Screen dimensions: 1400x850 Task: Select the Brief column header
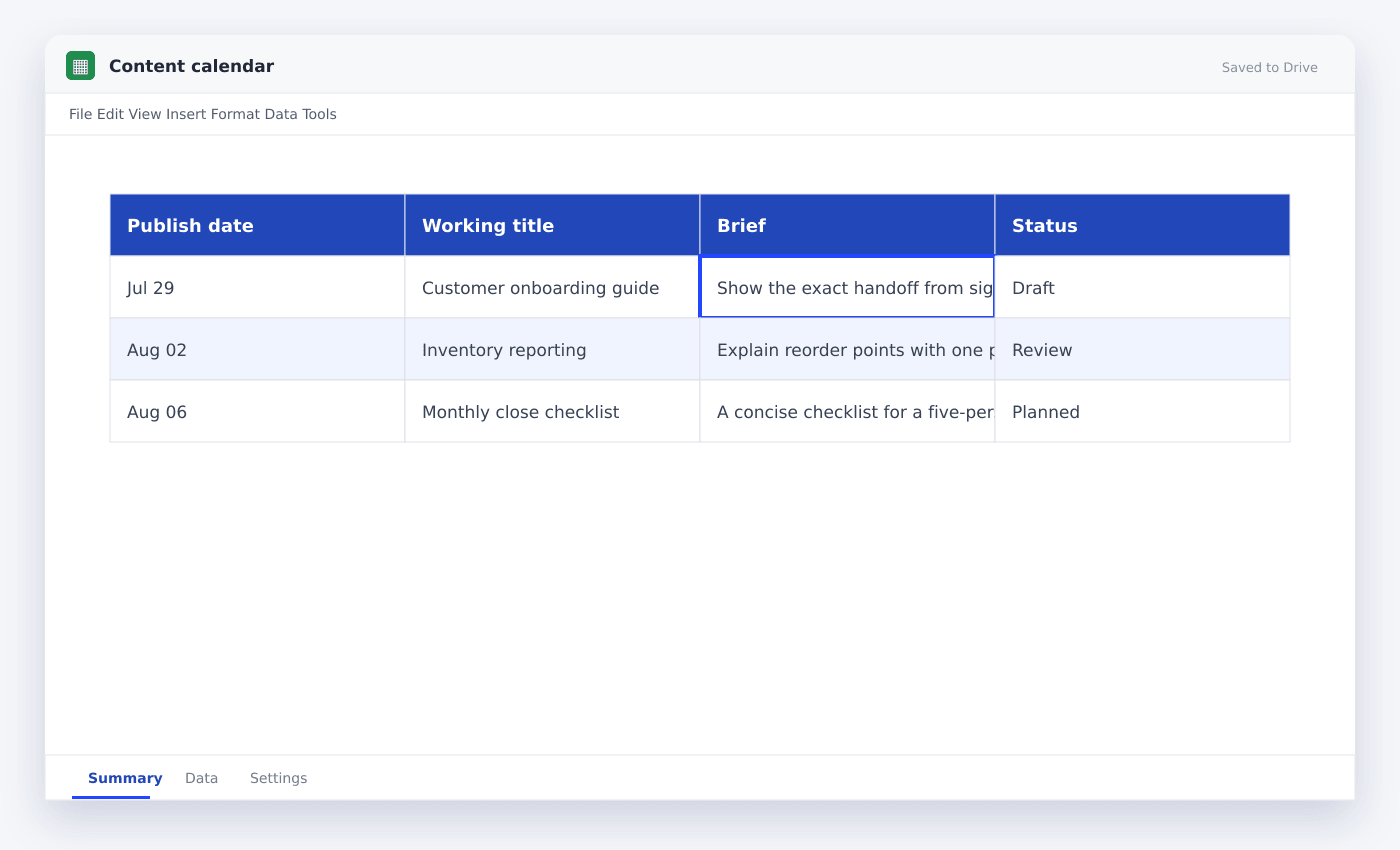(847, 225)
